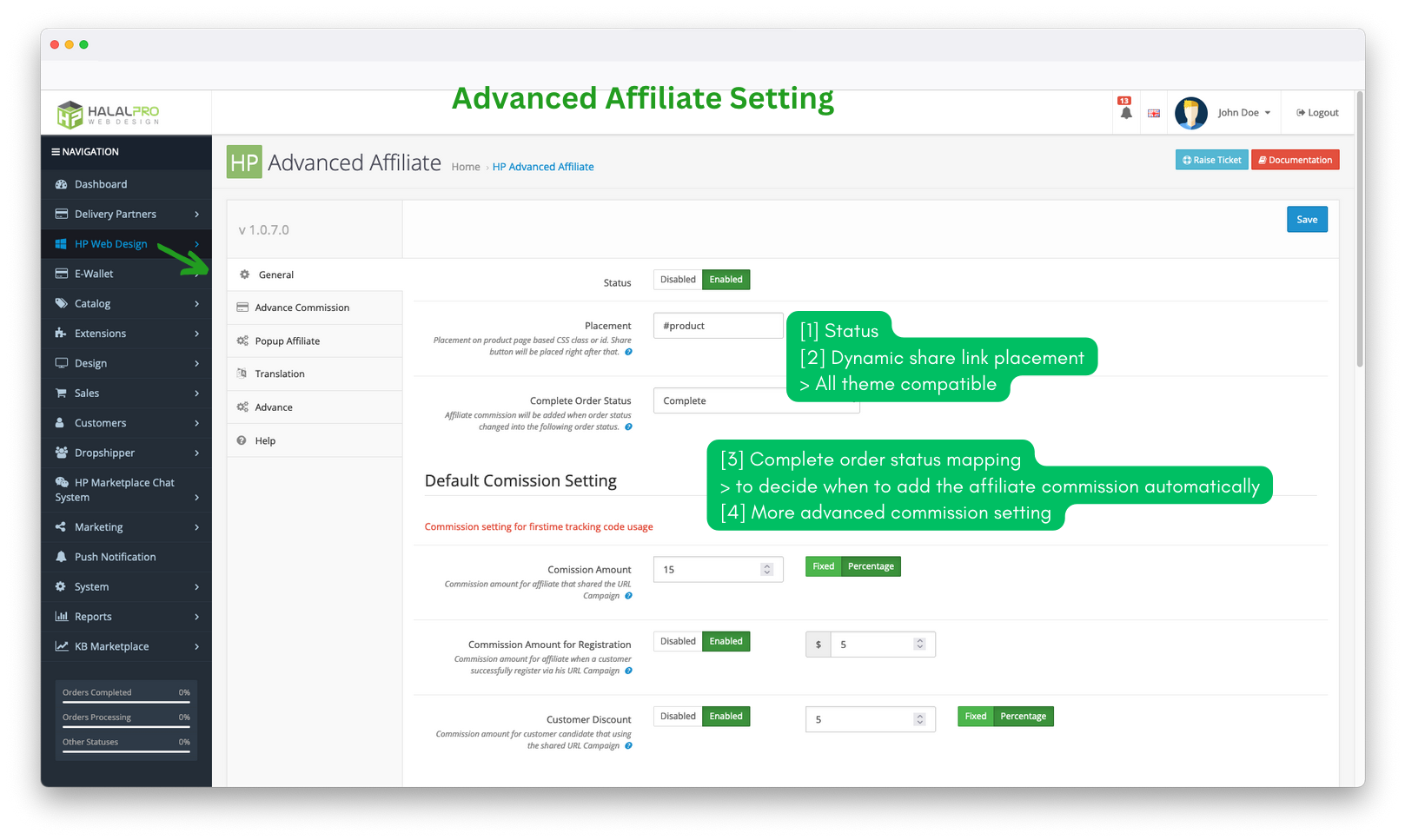
Task: Open the John Doe user dropdown
Action: (1243, 113)
